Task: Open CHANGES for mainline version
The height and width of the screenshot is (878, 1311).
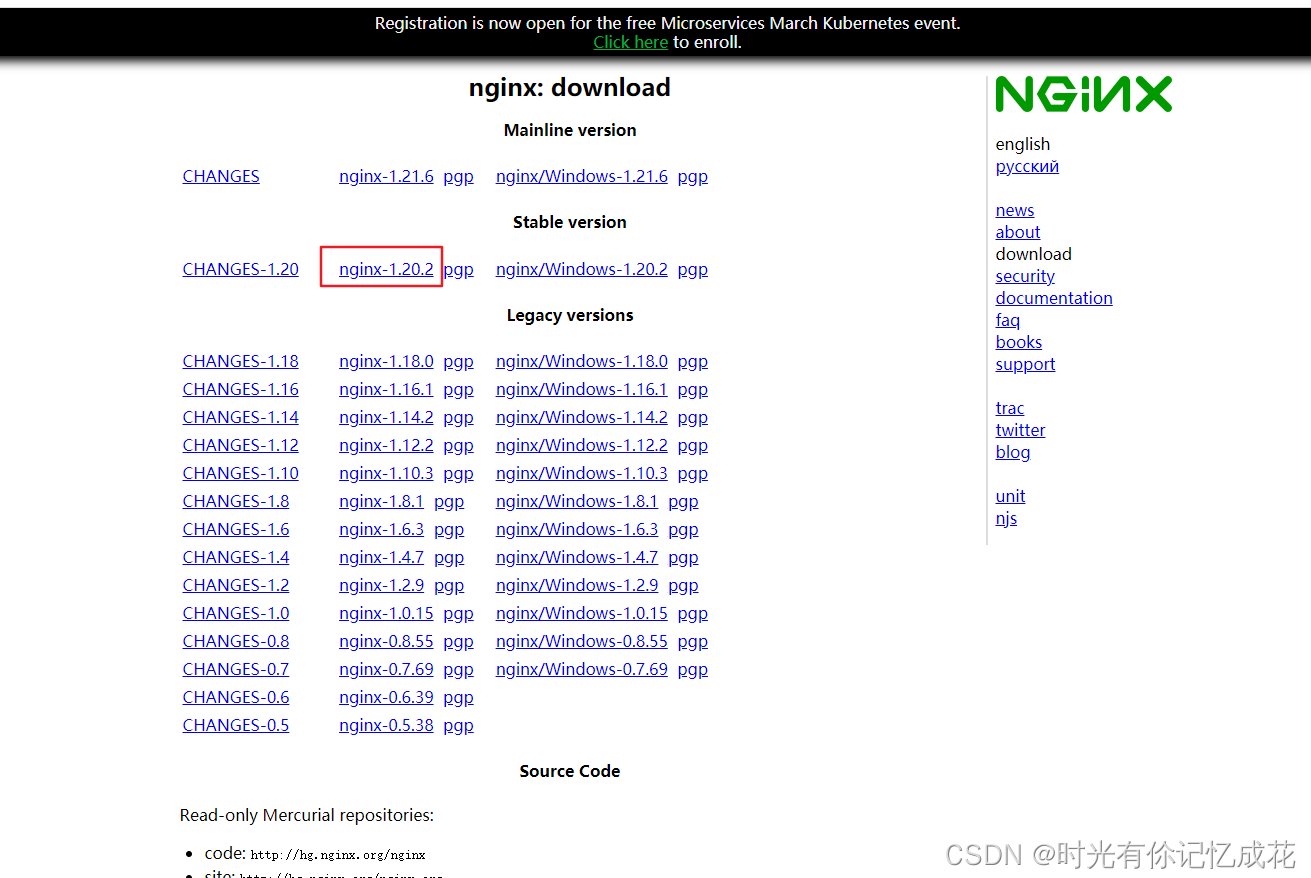Action: pyautogui.click(x=220, y=176)
